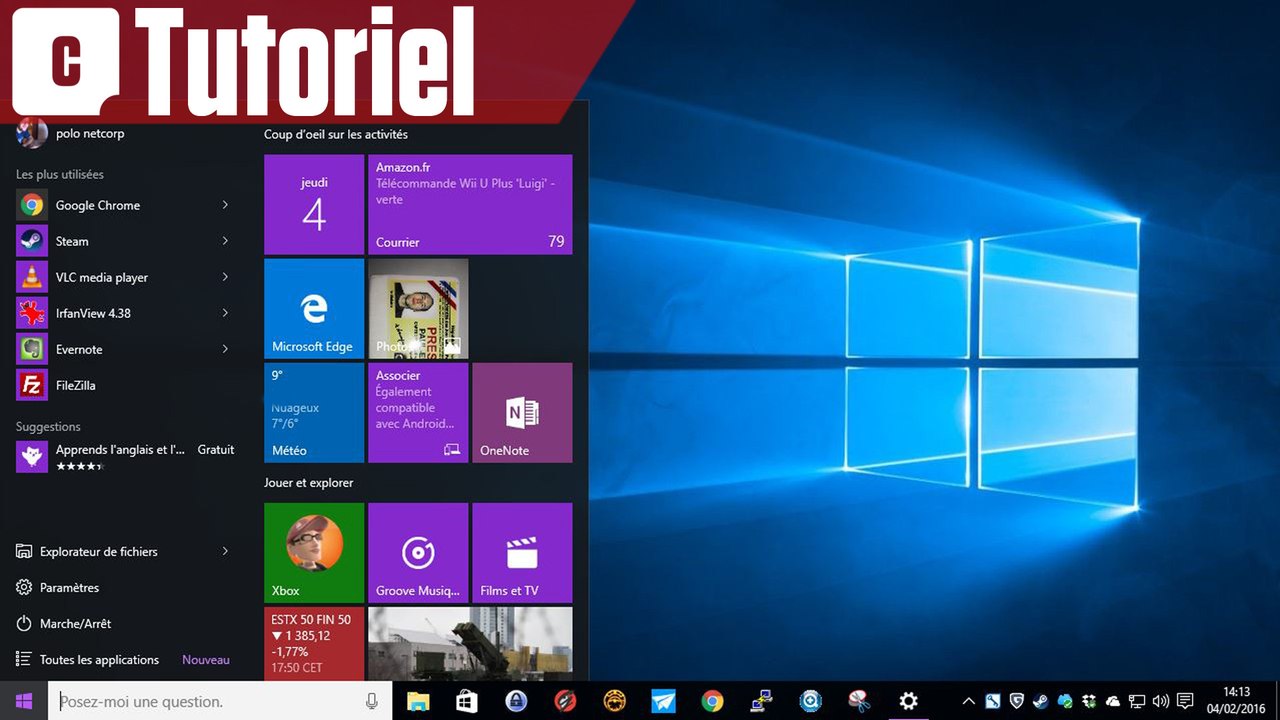Open the Snipping Tool scissors taskbar icon
Viewport: 1280px width, 720px height.
tap(859, 701)
